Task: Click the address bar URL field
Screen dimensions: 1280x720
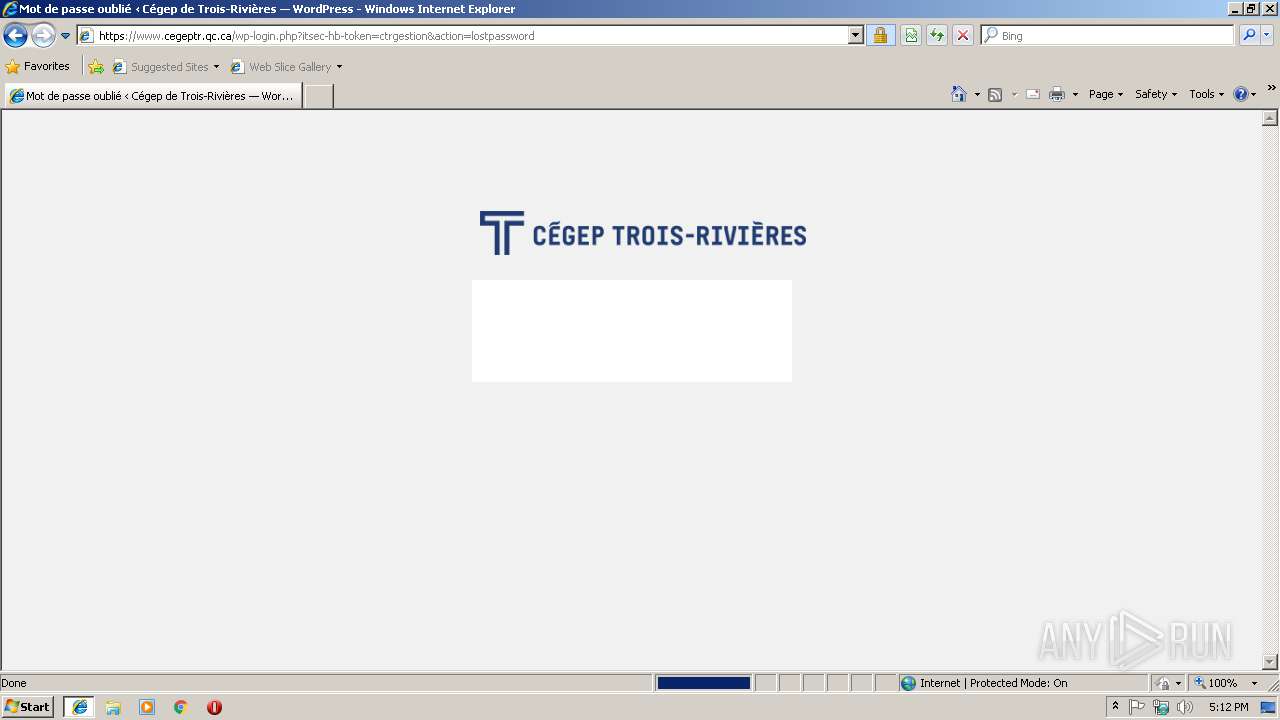Action: point(463,36)
